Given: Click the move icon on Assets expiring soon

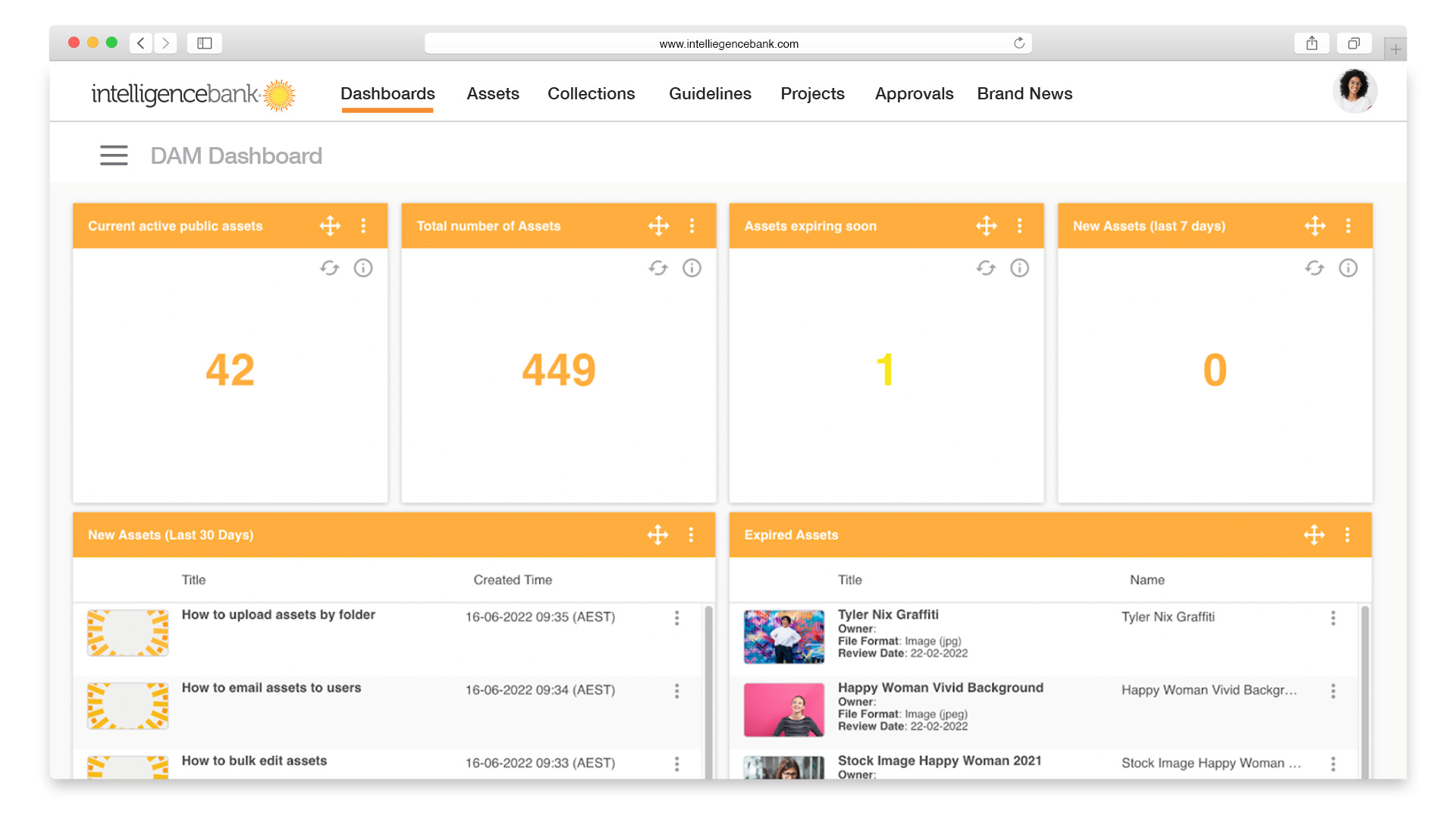Looking at the screenshot, I should tap(986, 225).
